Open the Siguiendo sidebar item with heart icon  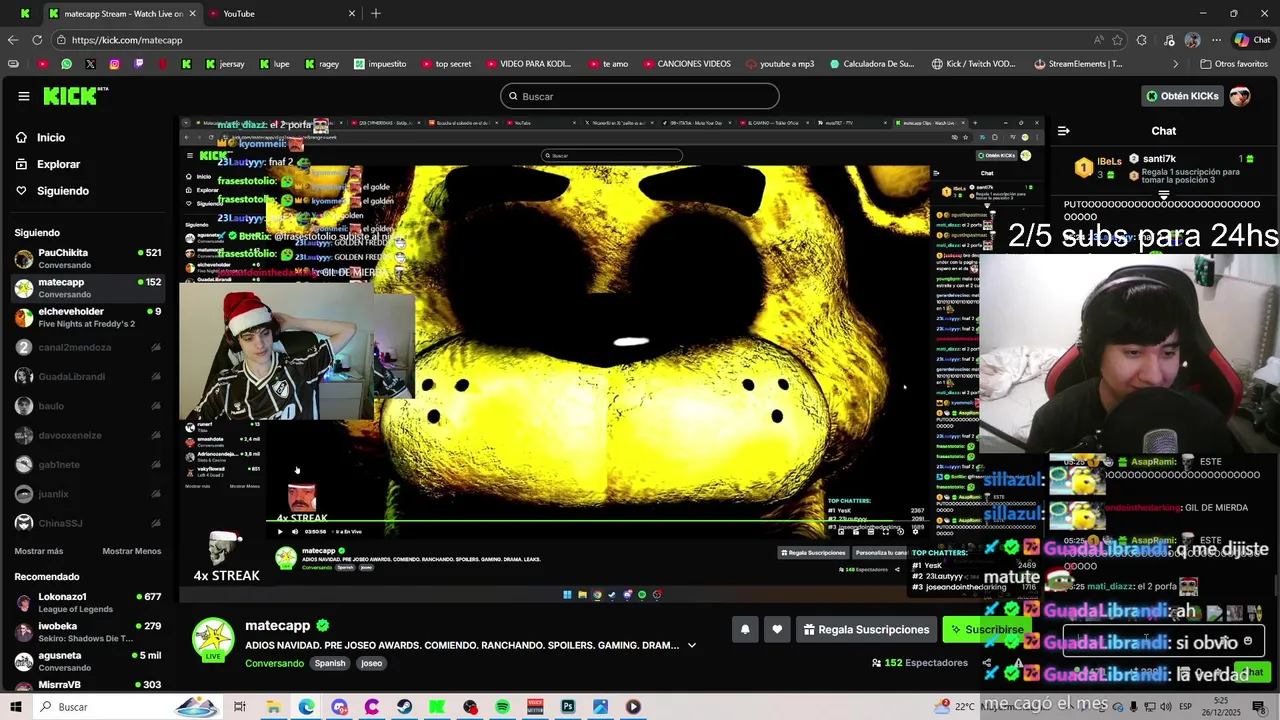63,191
